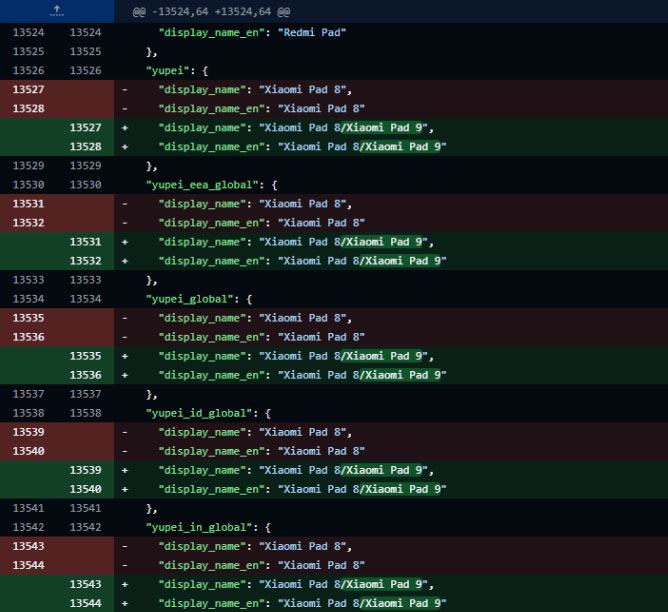Click removed display_name_en code on deleted line 13528

click(x=262, y=109)
